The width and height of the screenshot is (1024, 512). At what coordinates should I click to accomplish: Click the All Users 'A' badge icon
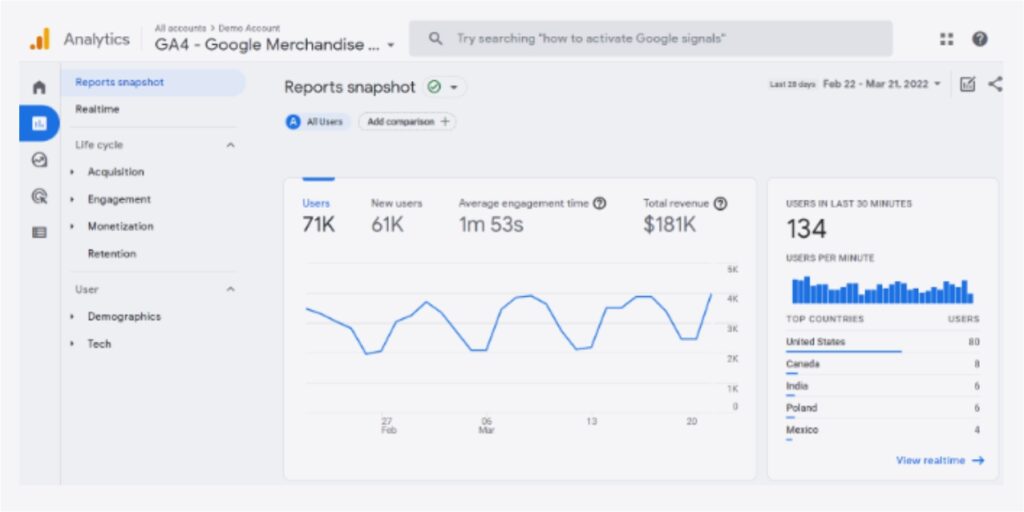coord(293,121)
